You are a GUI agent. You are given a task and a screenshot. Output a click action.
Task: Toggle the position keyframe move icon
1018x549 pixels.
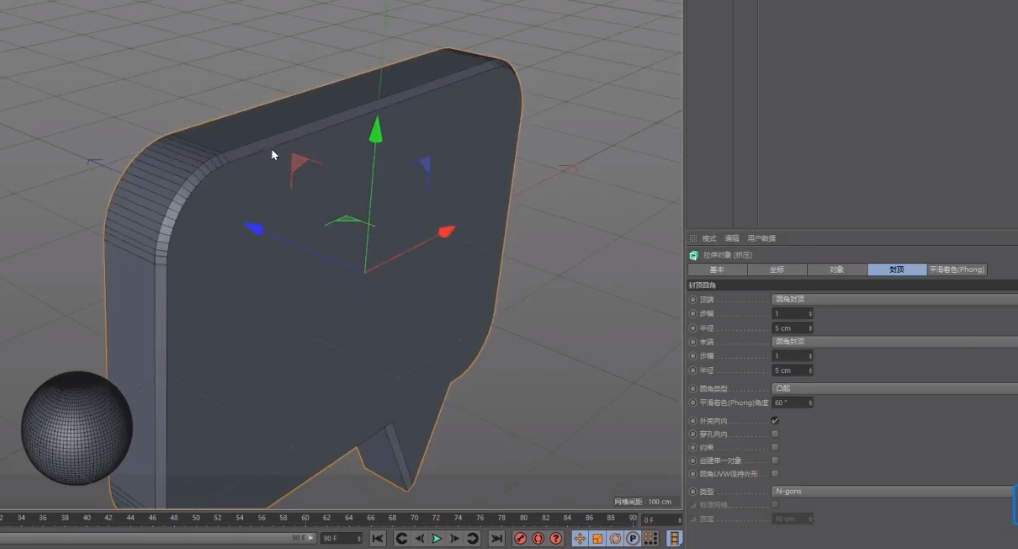tap(580, 538)
